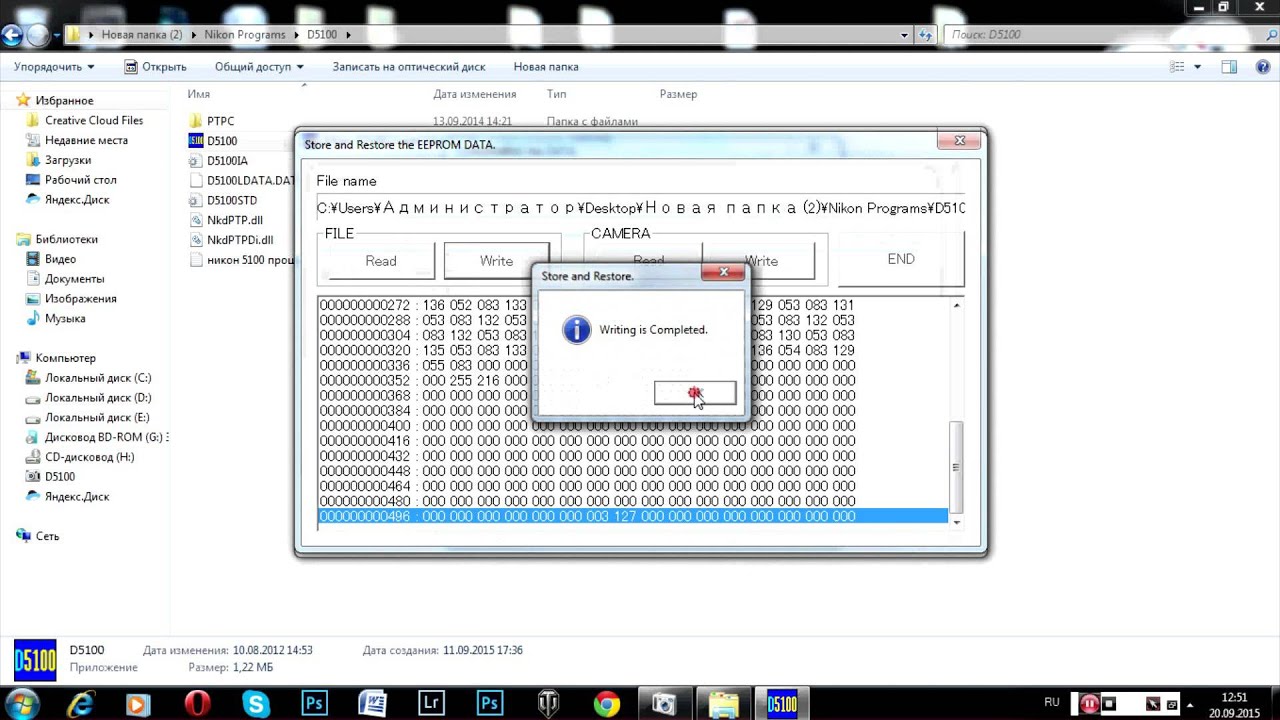The width and height of the screenshot is (1280, 720).
Task: Open the Видео library
Action: point(60,259)
